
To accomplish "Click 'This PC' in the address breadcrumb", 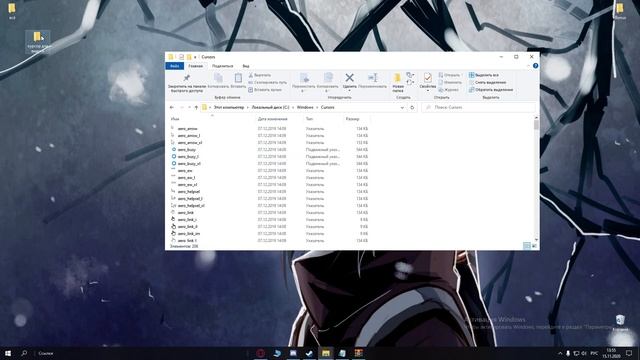I will point(229,107).
